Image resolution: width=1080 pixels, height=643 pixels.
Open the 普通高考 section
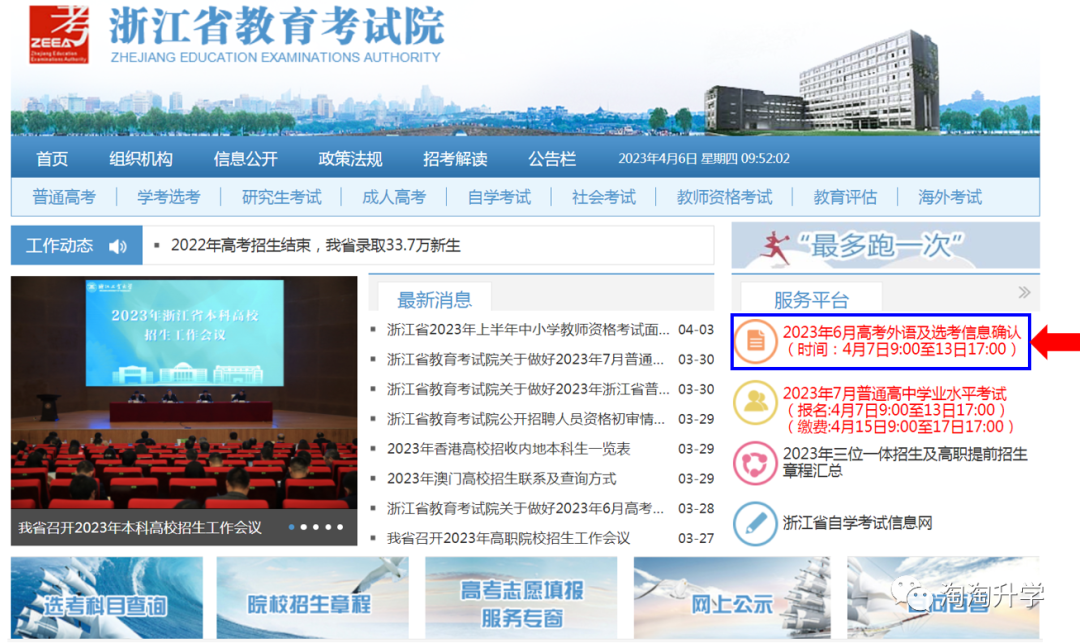coord(64,197)
